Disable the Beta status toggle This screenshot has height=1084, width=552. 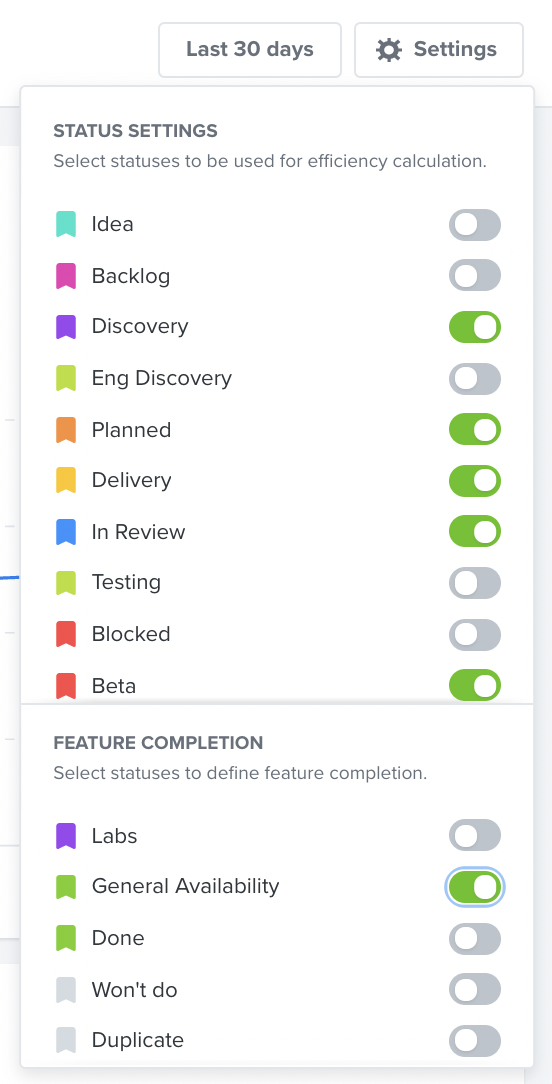click(475, 685)
